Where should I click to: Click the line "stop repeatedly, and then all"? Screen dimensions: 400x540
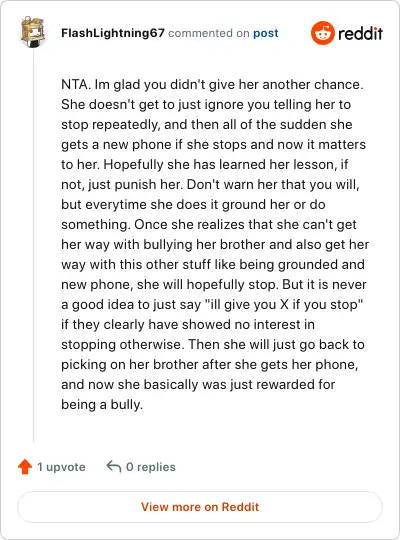coord(207,124)
